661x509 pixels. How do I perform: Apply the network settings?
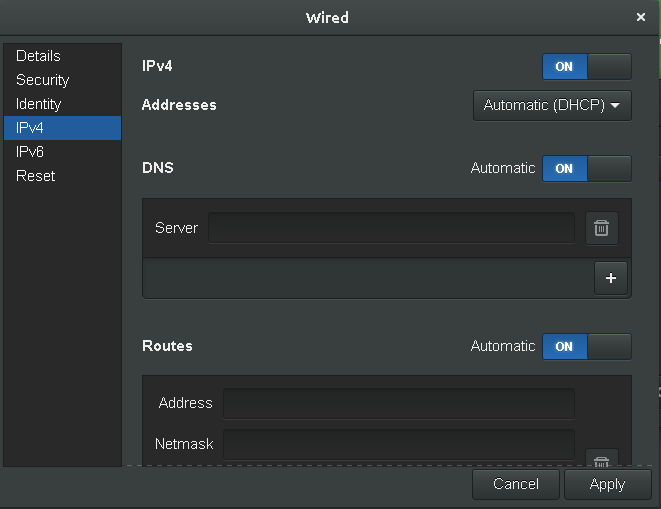(607, 484)
